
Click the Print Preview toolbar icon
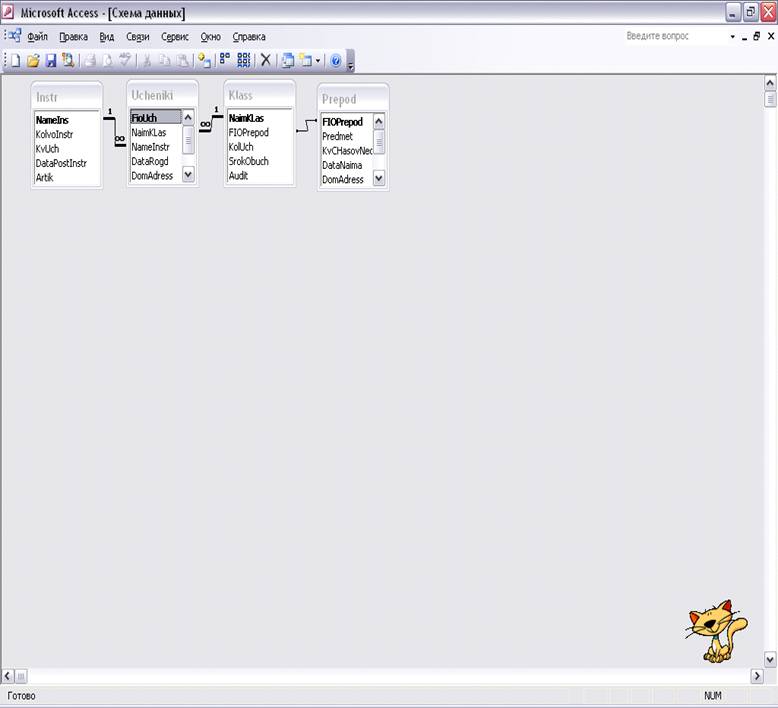(x=107, y=61)
